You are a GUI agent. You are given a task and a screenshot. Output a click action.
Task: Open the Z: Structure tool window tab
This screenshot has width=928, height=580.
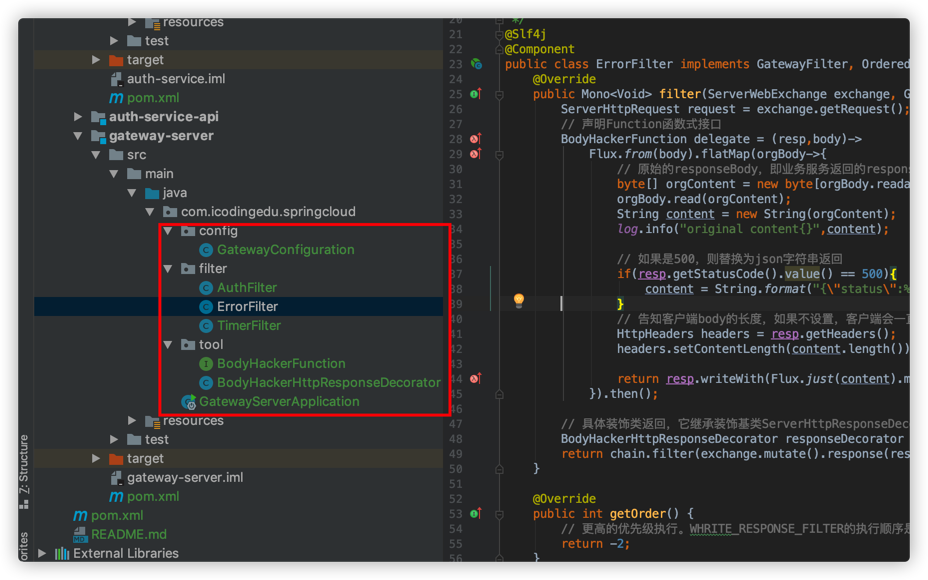pos(24,471)
